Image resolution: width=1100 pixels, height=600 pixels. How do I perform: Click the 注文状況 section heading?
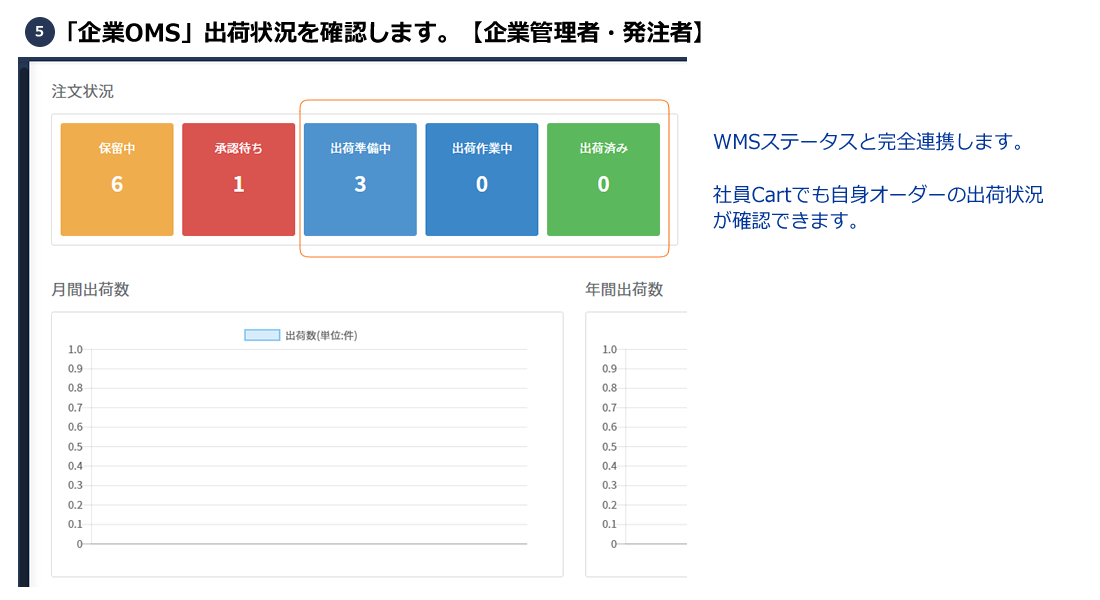(83, 92)
